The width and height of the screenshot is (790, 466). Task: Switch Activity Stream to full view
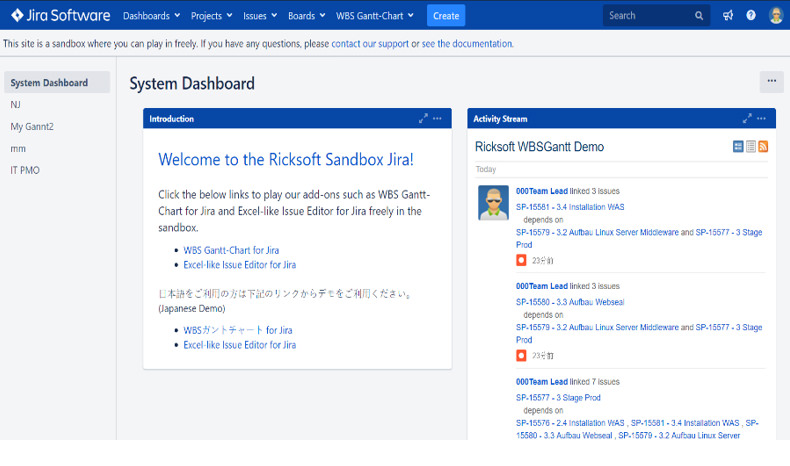738,147
